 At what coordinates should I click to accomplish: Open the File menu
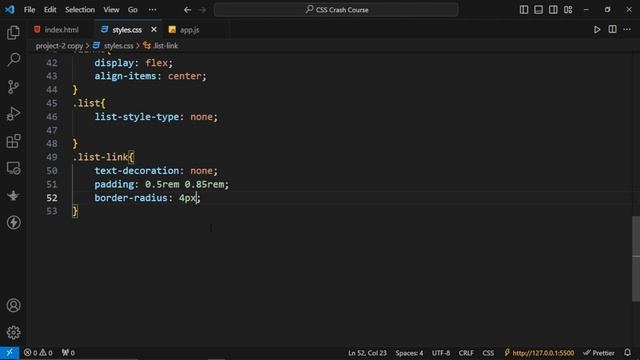pyautogui.click(x=29, y=9)
